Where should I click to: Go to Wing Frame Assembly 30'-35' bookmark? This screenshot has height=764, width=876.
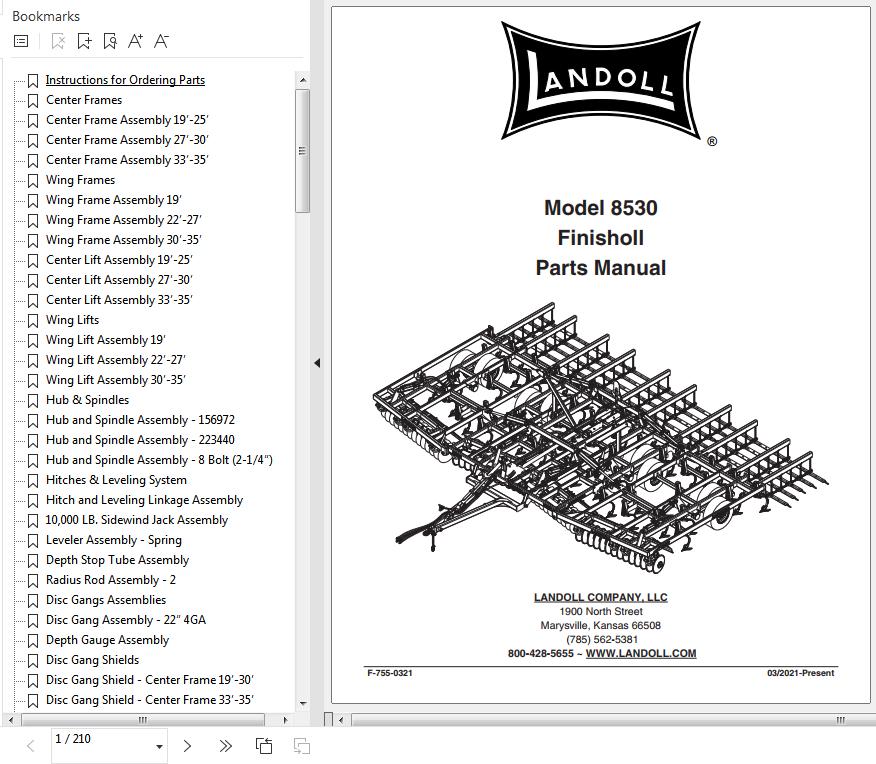123,240
